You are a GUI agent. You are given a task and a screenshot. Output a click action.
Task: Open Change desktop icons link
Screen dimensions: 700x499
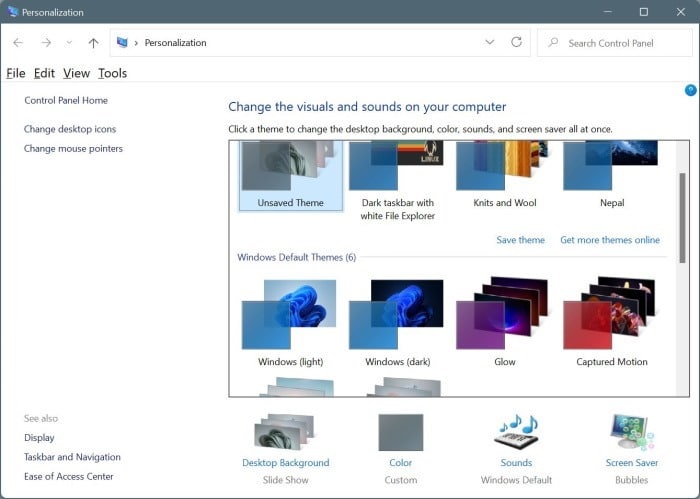[70, 129]
